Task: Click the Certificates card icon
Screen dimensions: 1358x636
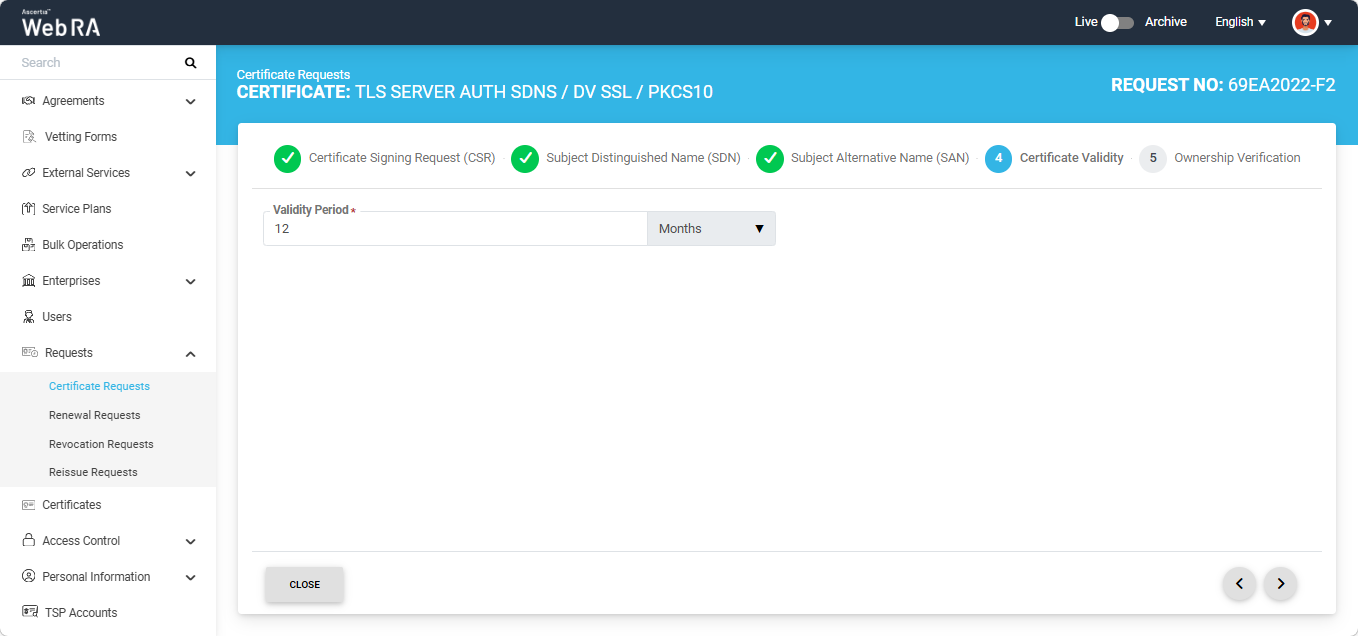Action: click(x=29, y=505)
